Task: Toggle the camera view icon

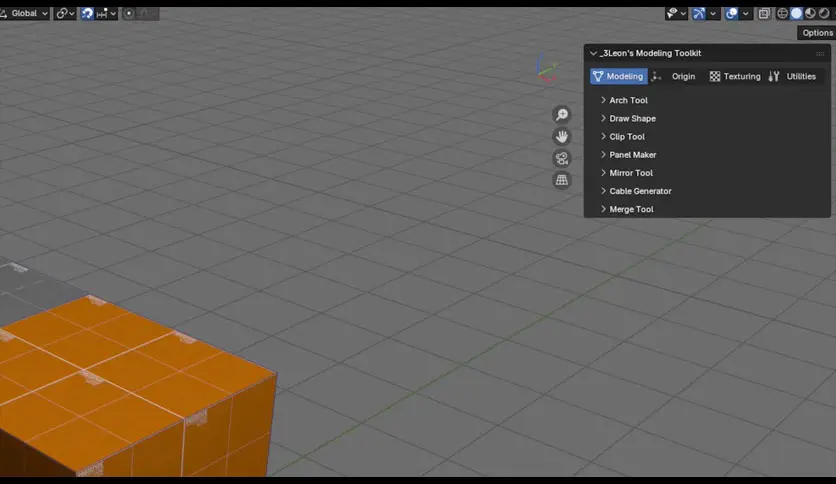Action: pyautogui.click(x=561, y=158)
